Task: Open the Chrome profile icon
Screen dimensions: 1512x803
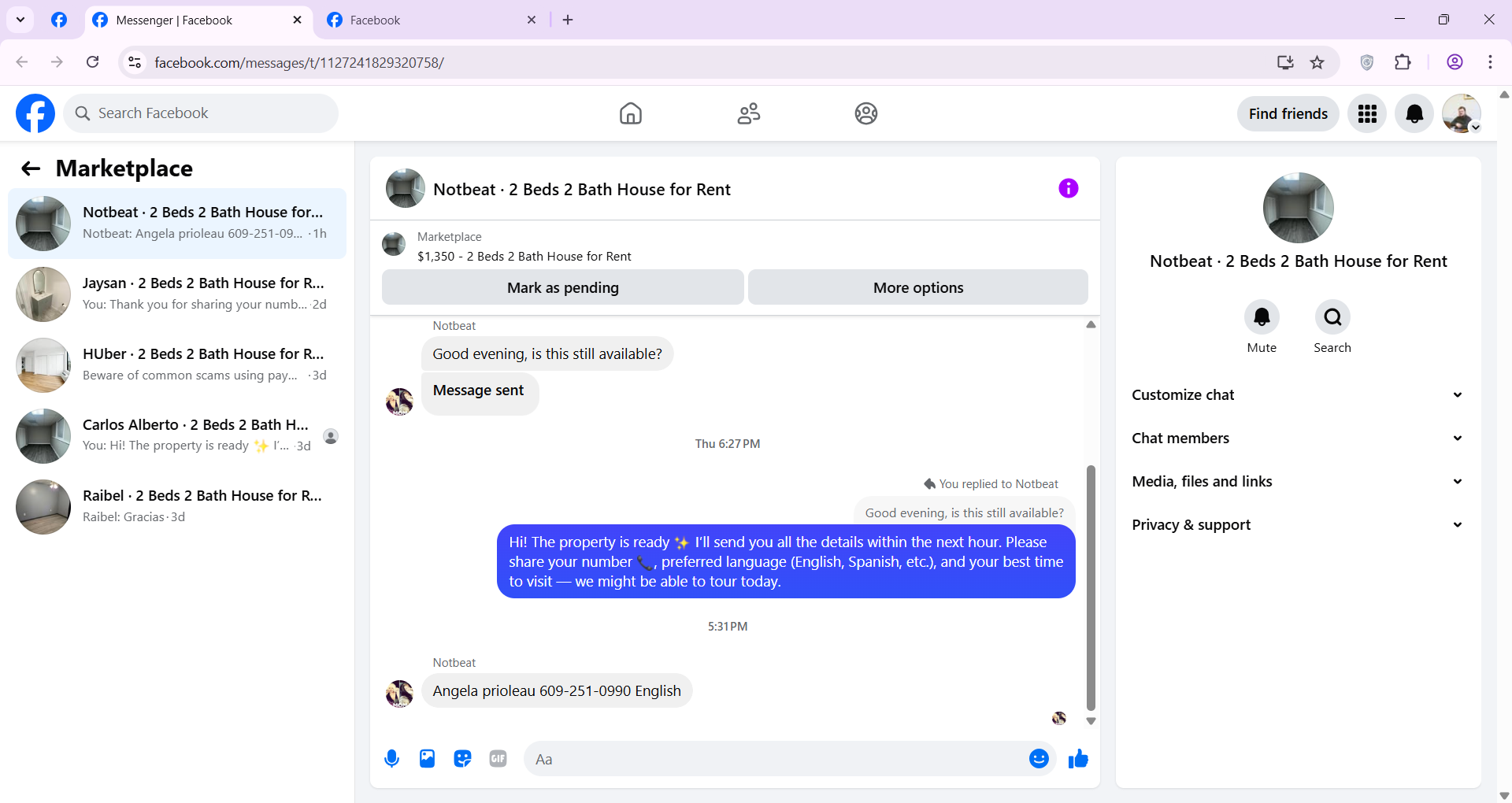Action: pyautogui.click(x=1455, y=62)
